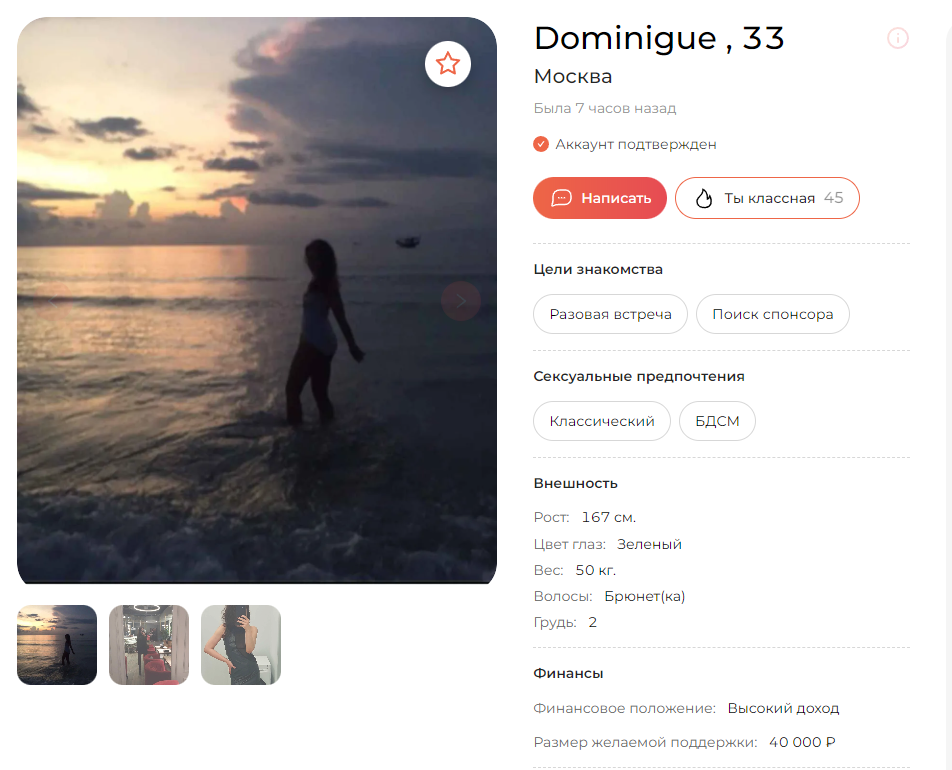Screen dimensions: 952x770
Task: Select the Разовая встреча tag
Action: (610, 314)
